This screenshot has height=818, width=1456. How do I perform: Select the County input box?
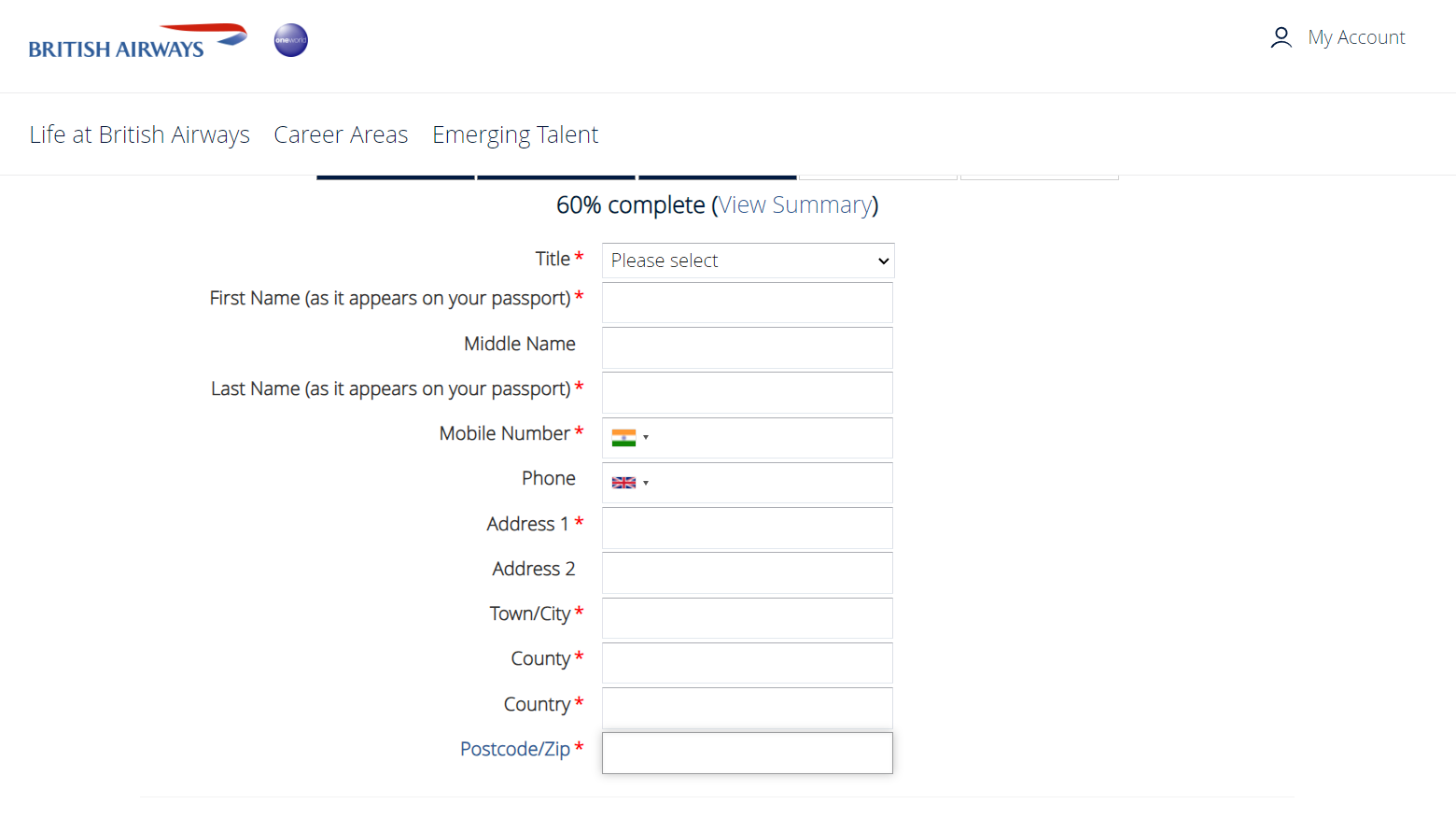[x=748, y=663]
